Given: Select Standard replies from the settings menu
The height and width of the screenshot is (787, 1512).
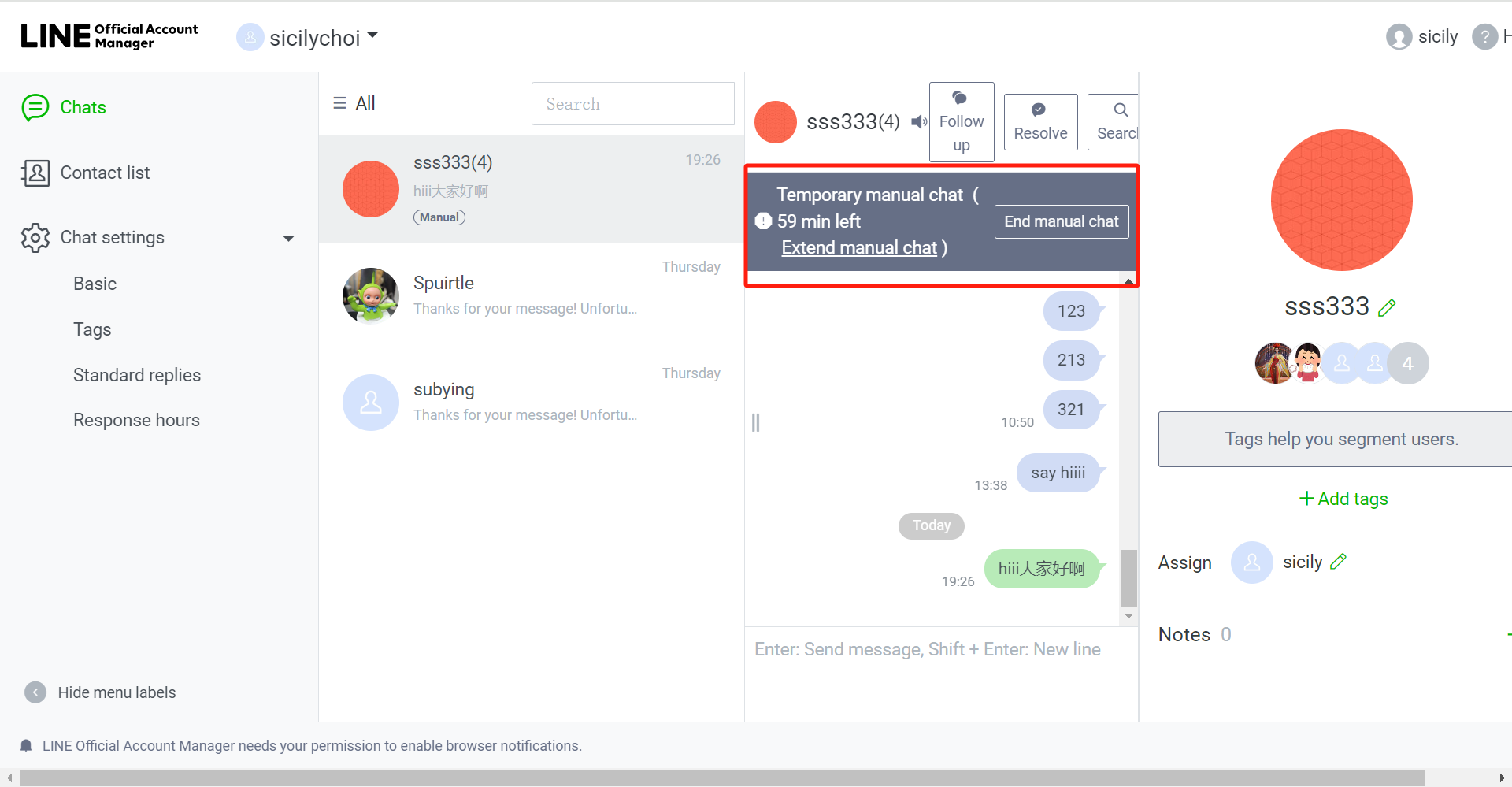Looking at the screenshot, I should coord(136,375).
